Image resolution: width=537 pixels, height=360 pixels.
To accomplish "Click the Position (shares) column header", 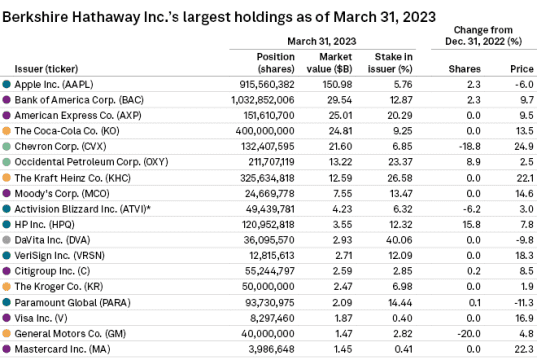I will point(276,63).
